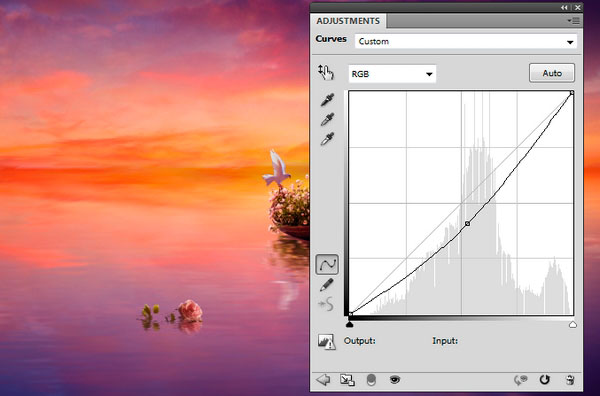Open the RGB channel dropdown
The width and height of the screenshot is (600, 396).
coord(392,74)
